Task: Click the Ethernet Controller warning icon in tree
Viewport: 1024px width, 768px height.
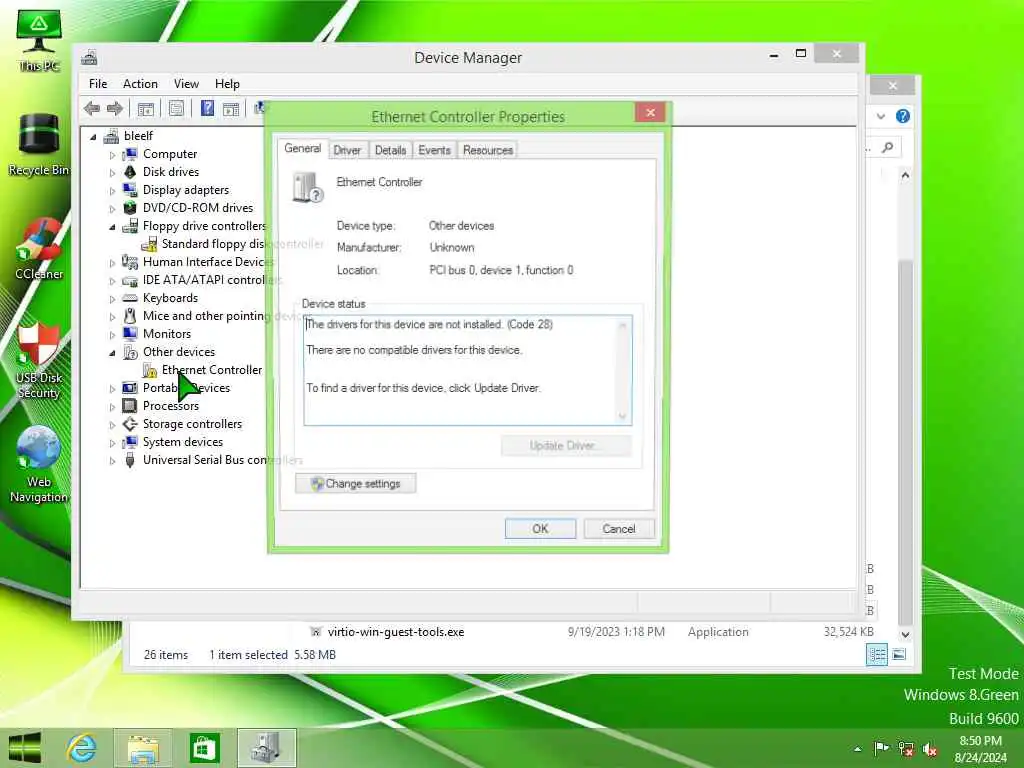Action: click(150, 370)
